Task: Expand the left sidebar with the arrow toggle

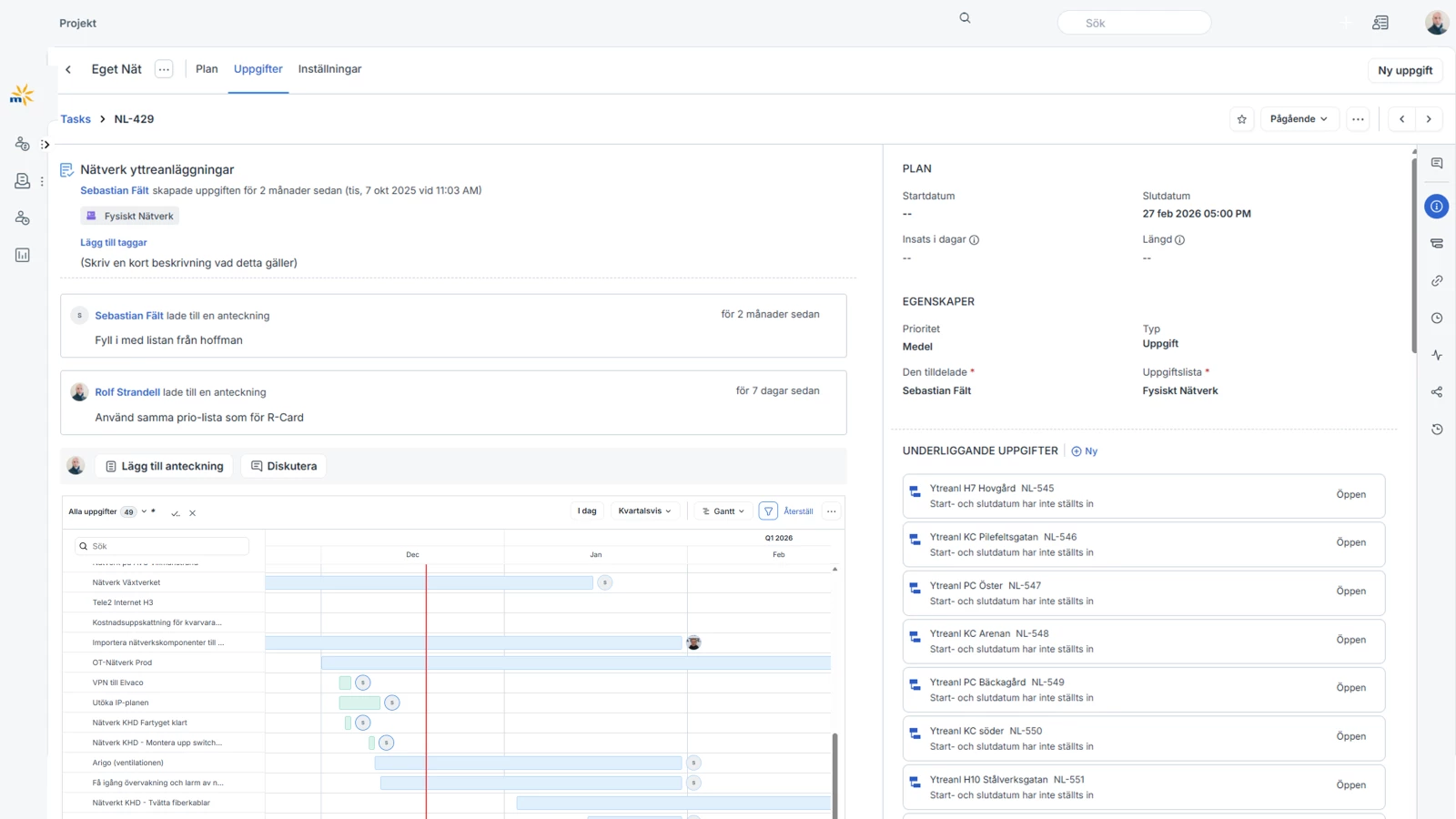Action: pyautogui.click(x=45, y=145)
